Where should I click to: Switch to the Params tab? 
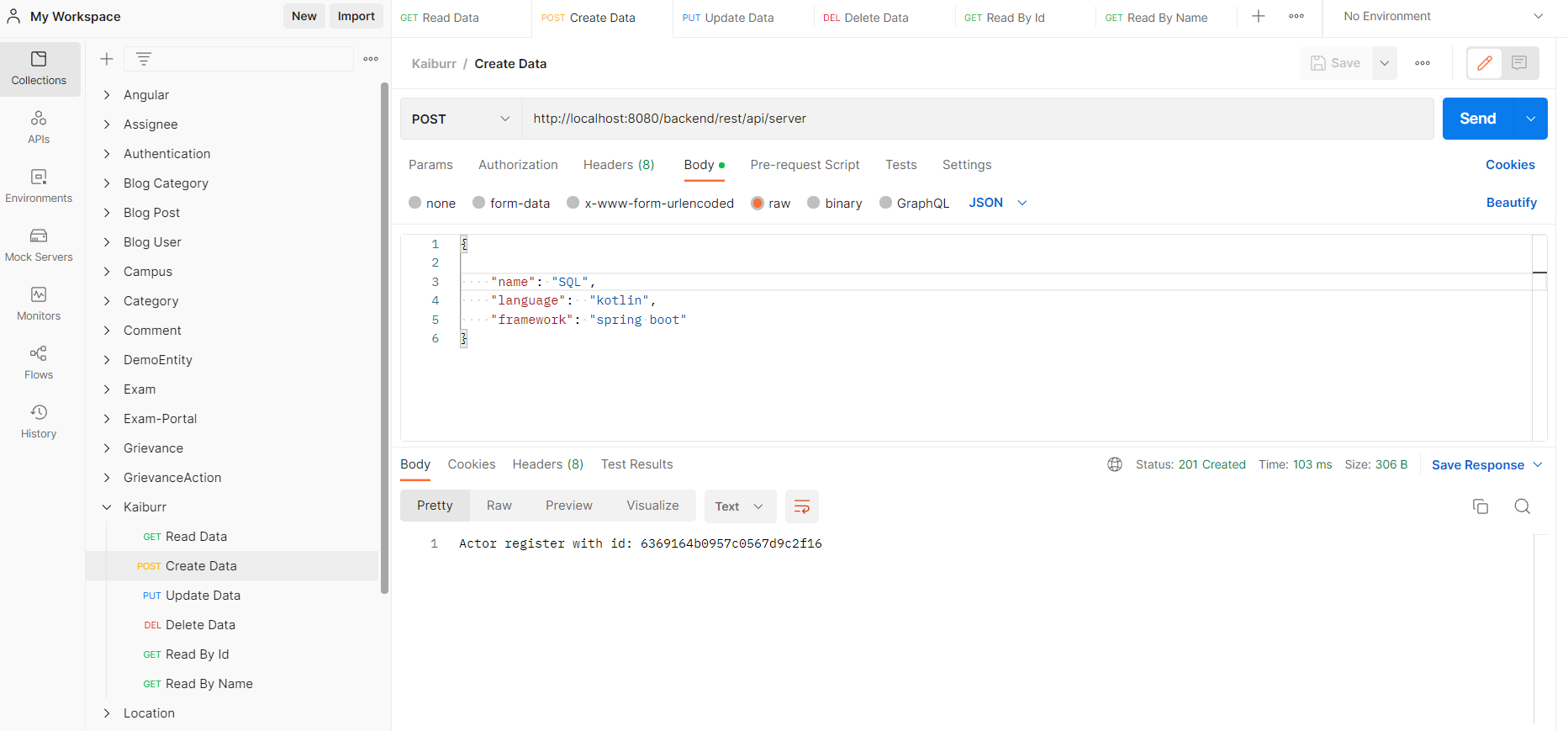430,165
